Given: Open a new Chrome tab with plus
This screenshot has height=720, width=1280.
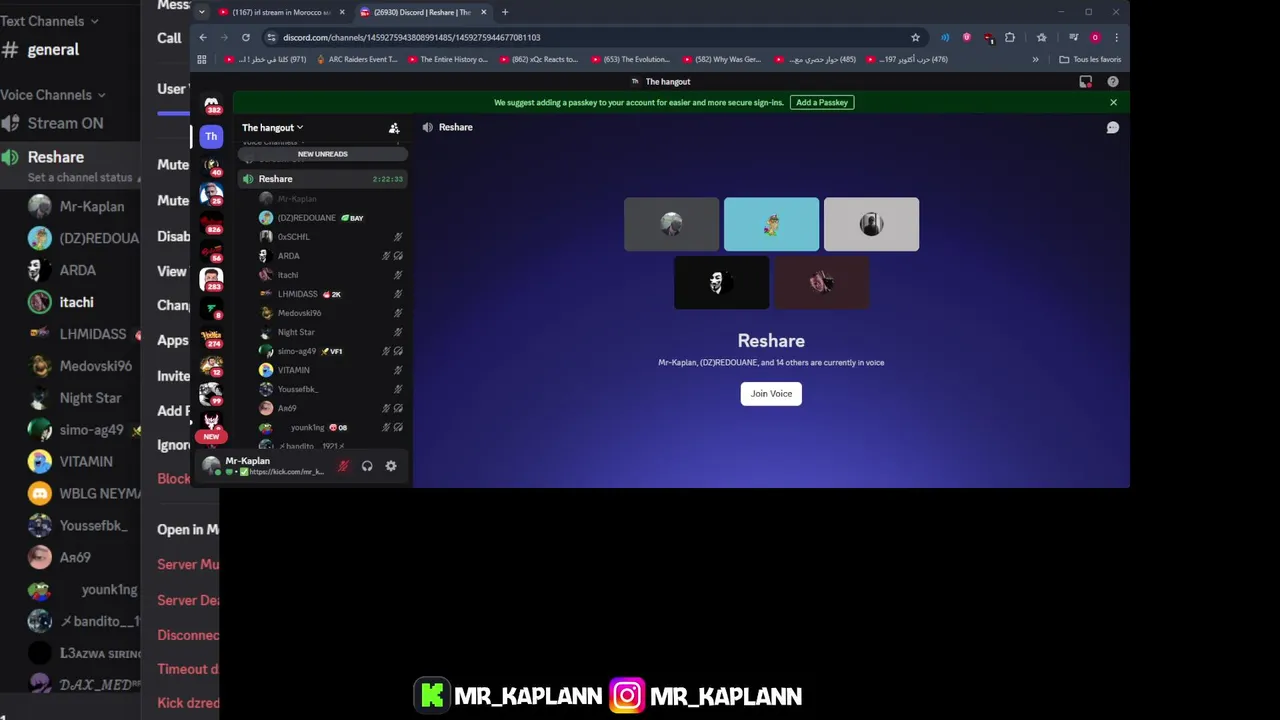Looking at the screenshot, I should (505, 12).
